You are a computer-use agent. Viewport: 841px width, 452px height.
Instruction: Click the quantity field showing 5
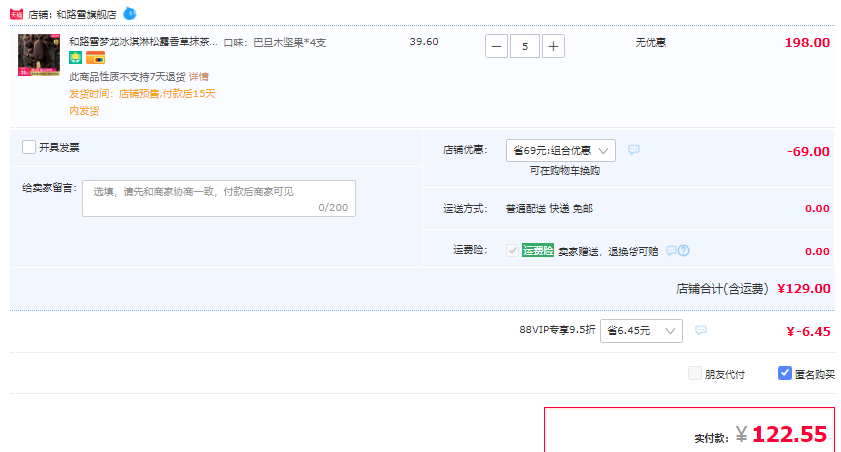(525, 47)
